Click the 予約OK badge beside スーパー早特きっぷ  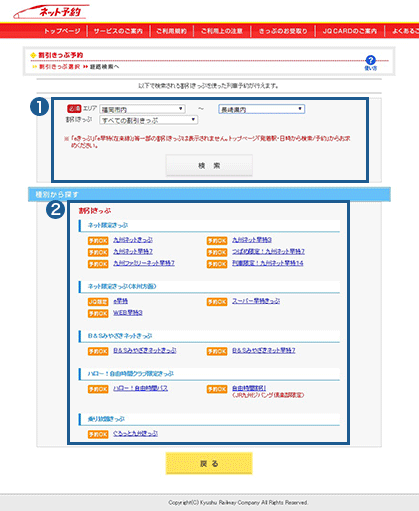point(217,302)
